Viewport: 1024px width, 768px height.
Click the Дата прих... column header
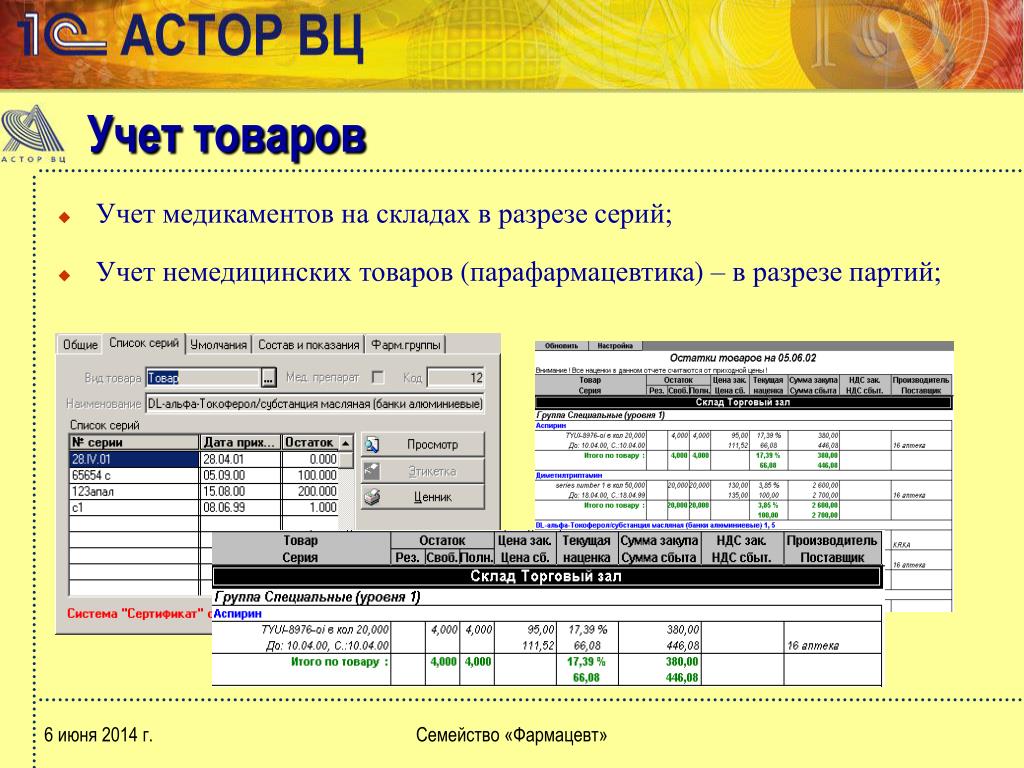[x=240, y=442]
